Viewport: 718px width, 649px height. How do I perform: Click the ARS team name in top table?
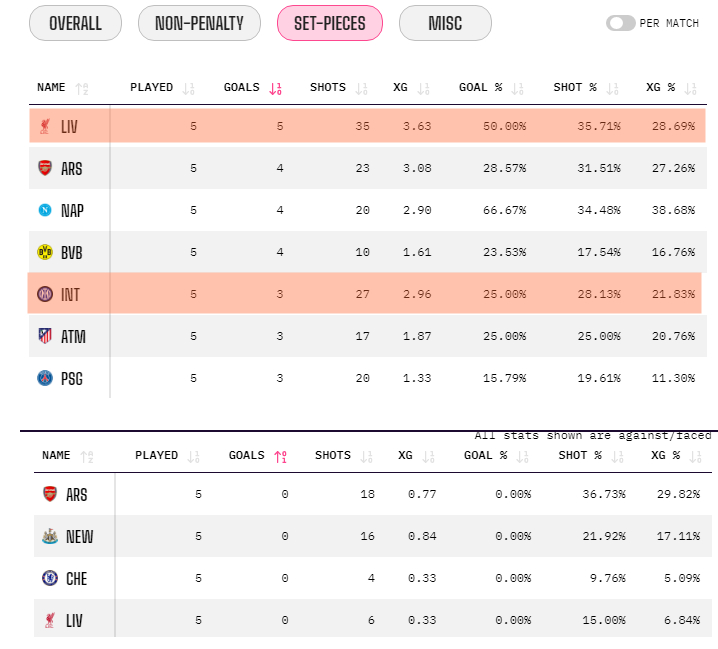click(x=71, y=168)
